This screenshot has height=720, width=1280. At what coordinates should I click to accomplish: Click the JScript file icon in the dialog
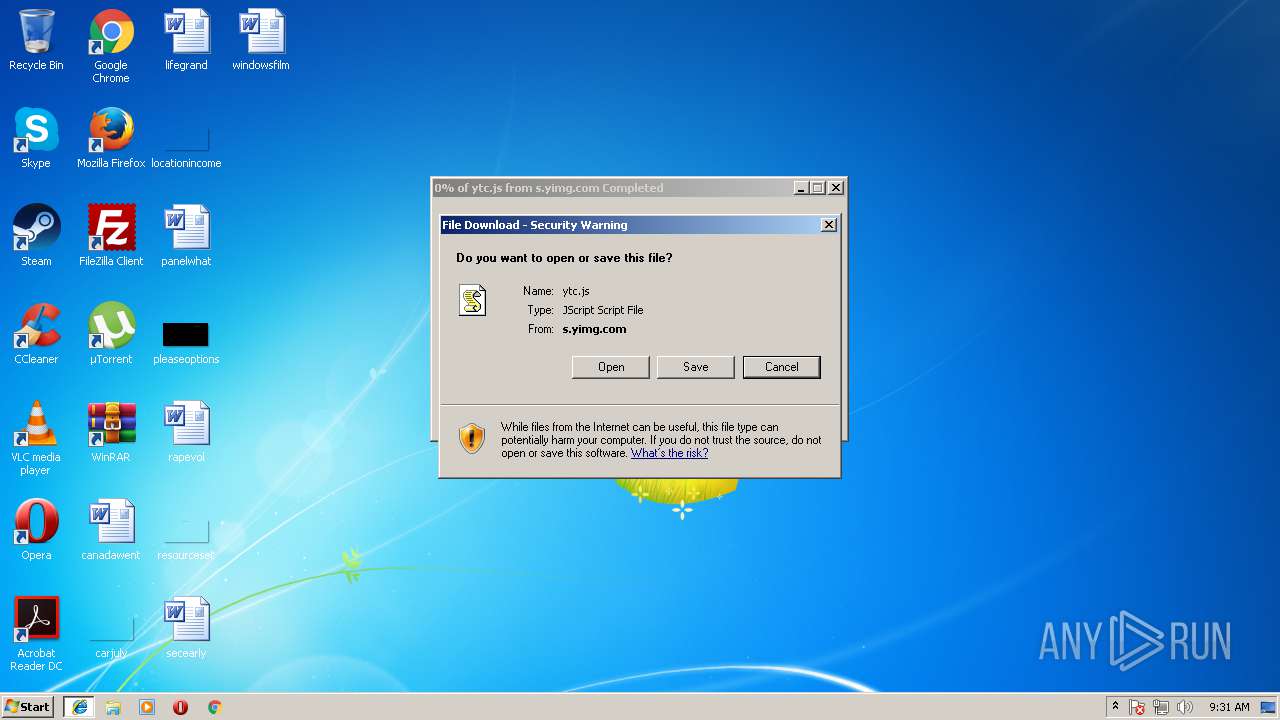coord(472,300)
